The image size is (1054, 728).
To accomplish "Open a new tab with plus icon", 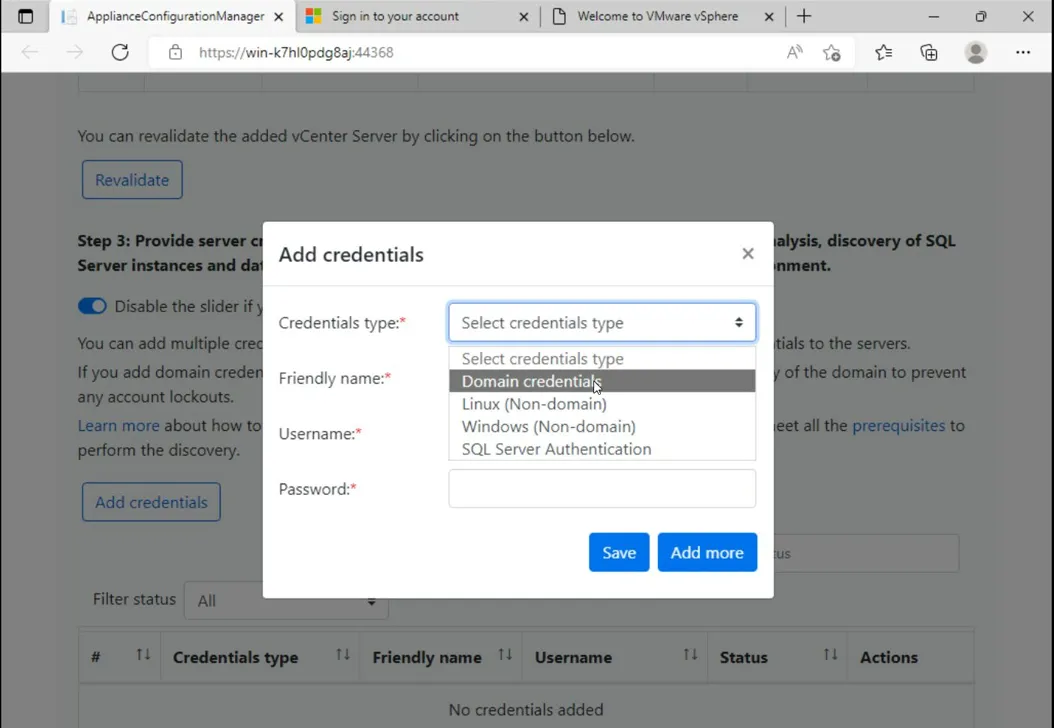I will click(804, 17).
